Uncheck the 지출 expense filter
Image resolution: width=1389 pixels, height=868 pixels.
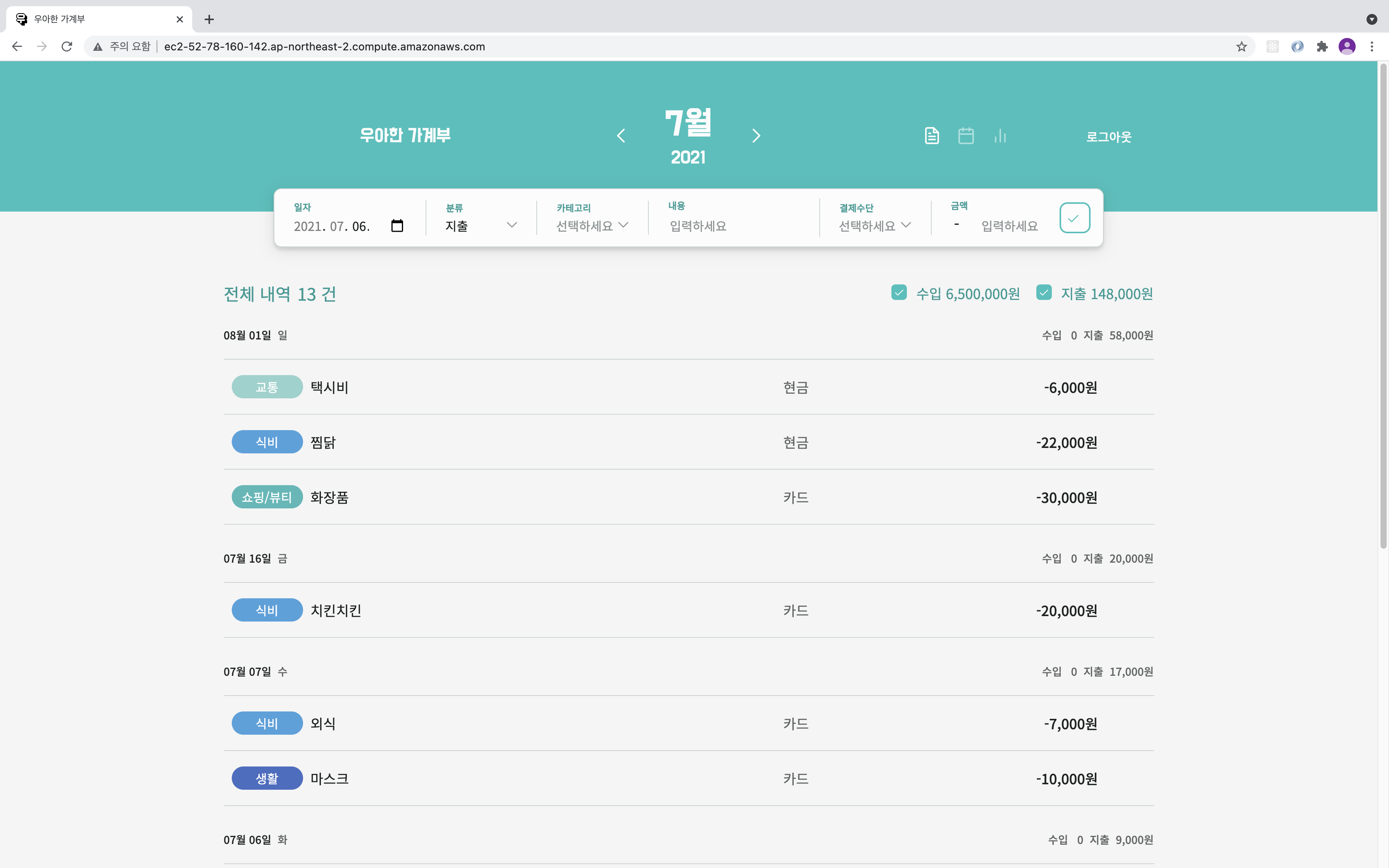[1044, 292]
